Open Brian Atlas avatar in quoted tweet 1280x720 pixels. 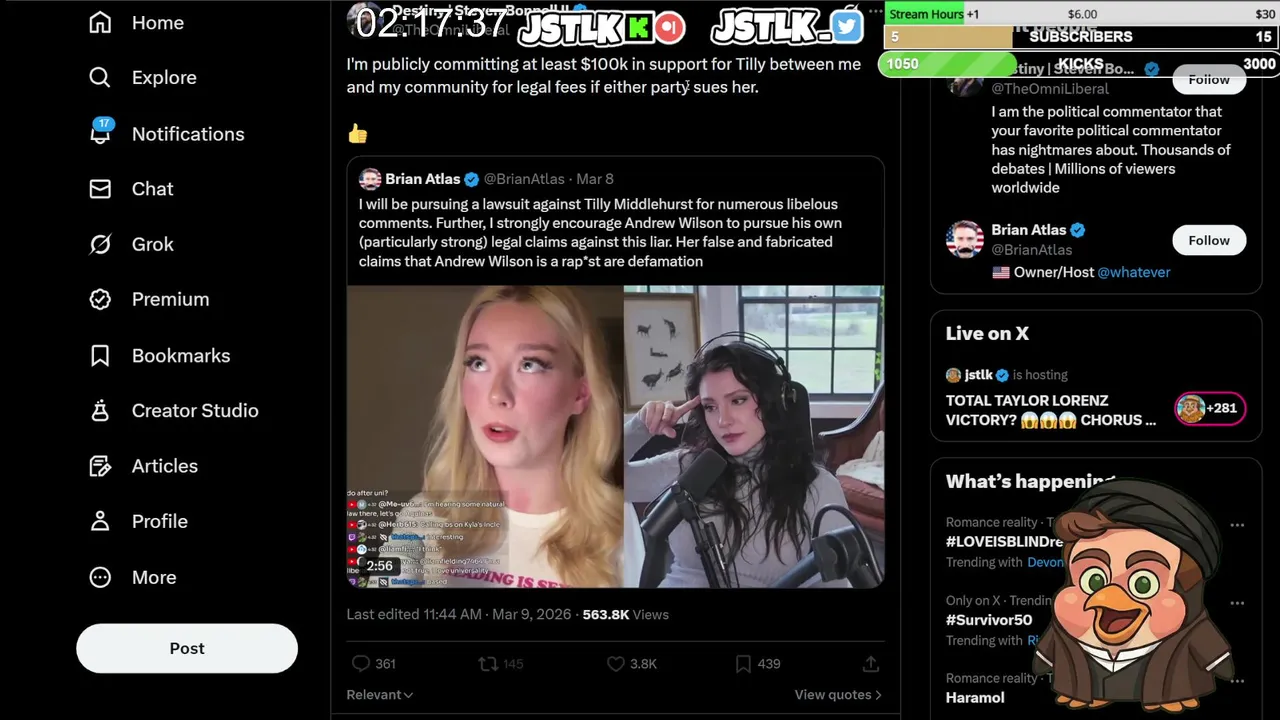coord(370,179)
